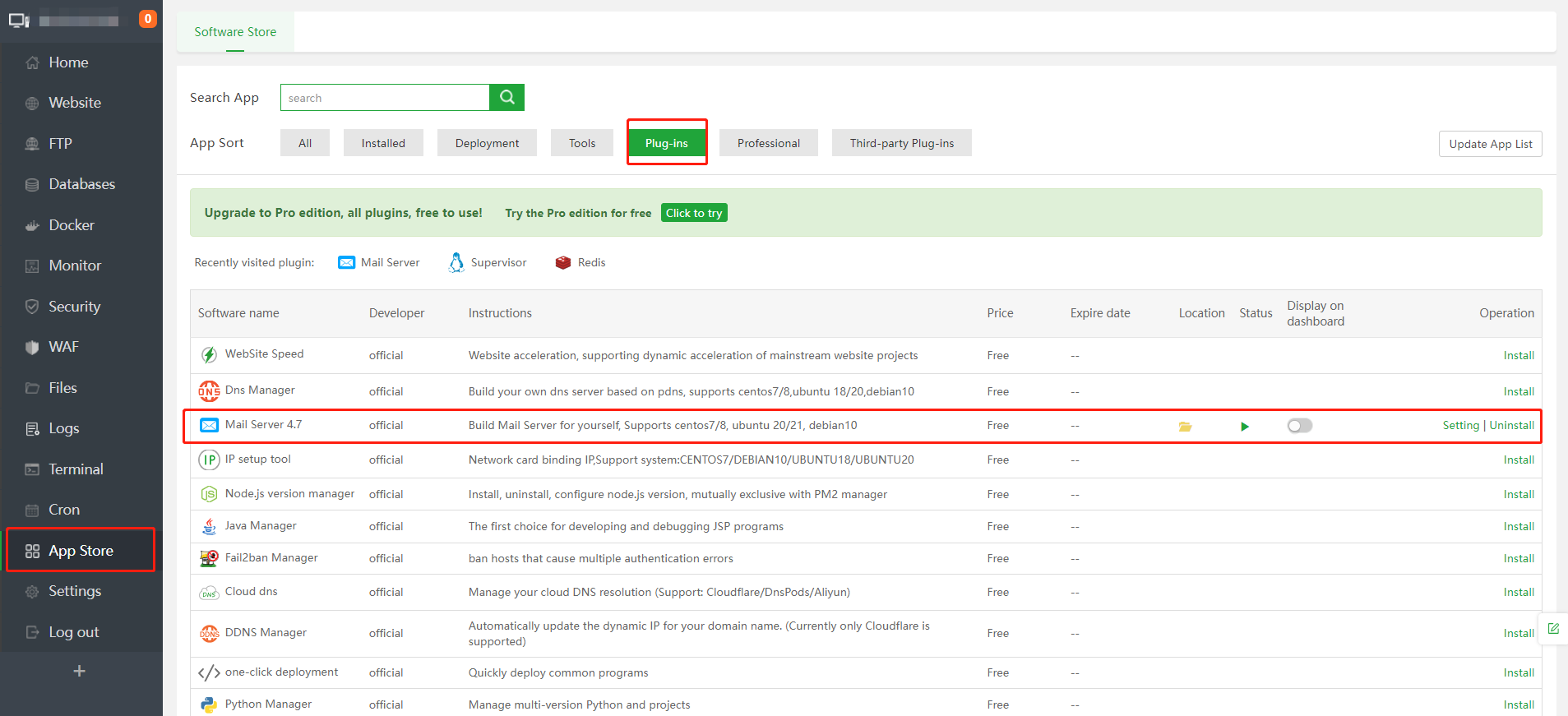Click the panel monitor logo icon
Viewport: 1568px width, 716px height.
pyautogui.click(x=19, y=21)
